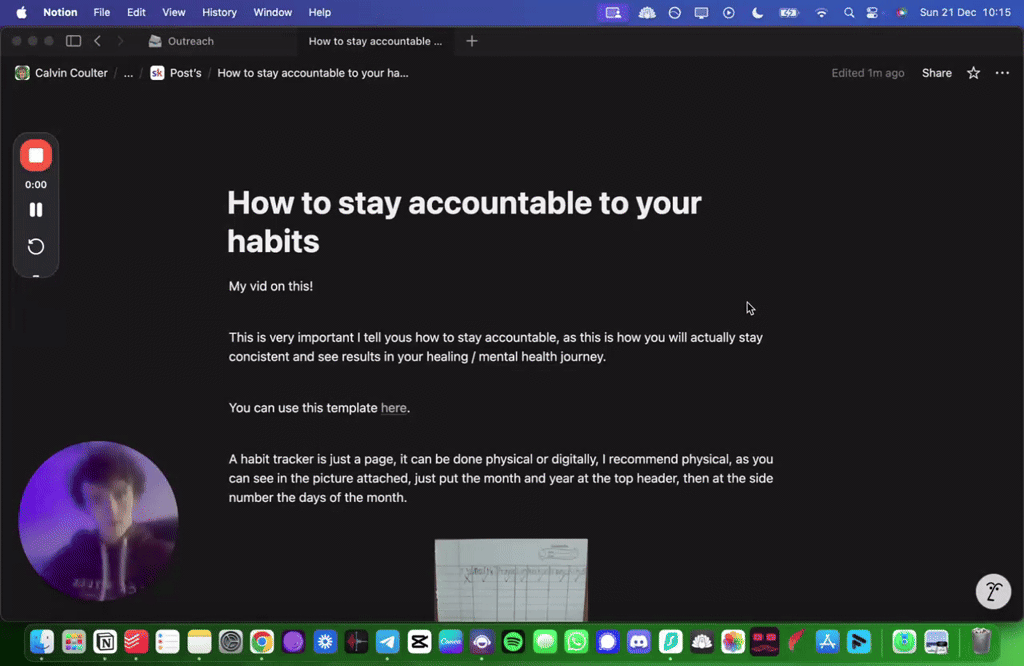Open the battery status dropdown
The width and height of the screenshot is (1024, 666).
(x=789, y=13)
